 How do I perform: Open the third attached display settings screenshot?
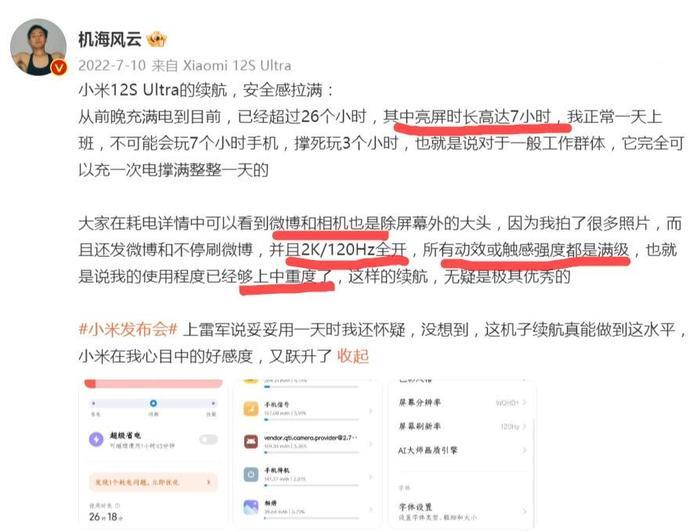tap(462, 454)
